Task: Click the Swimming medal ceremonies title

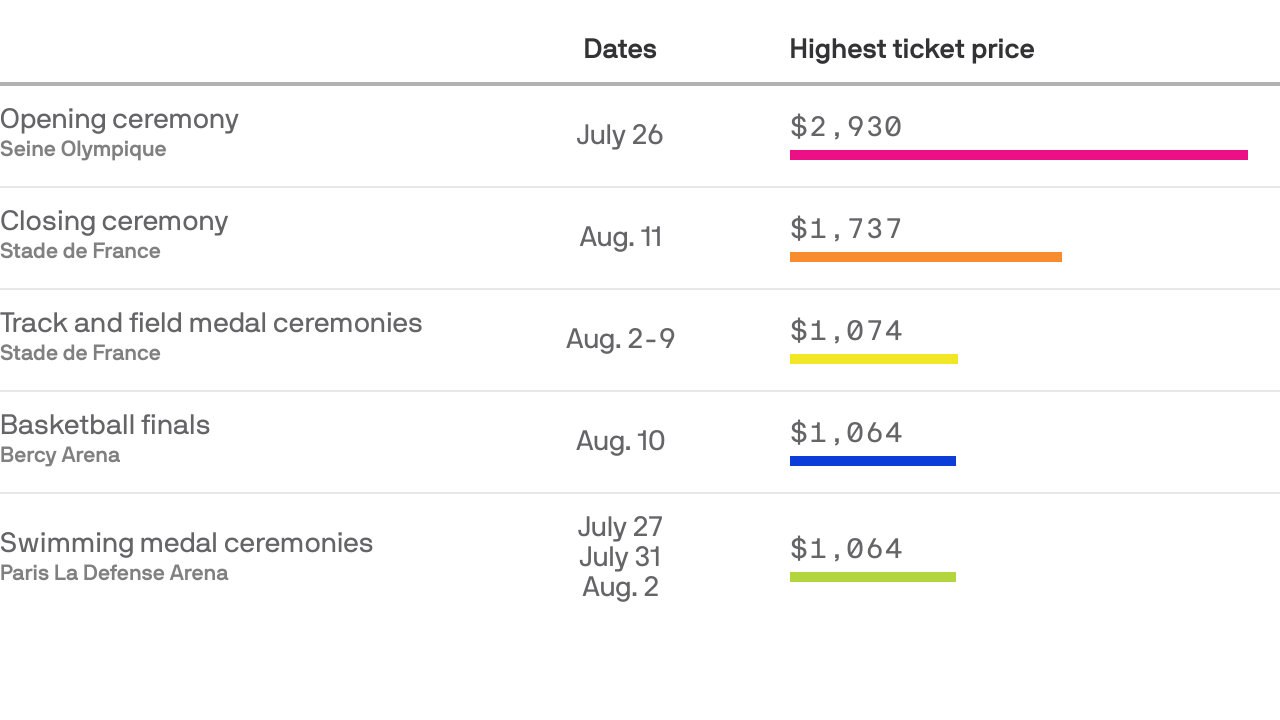Action: [186, 543]
